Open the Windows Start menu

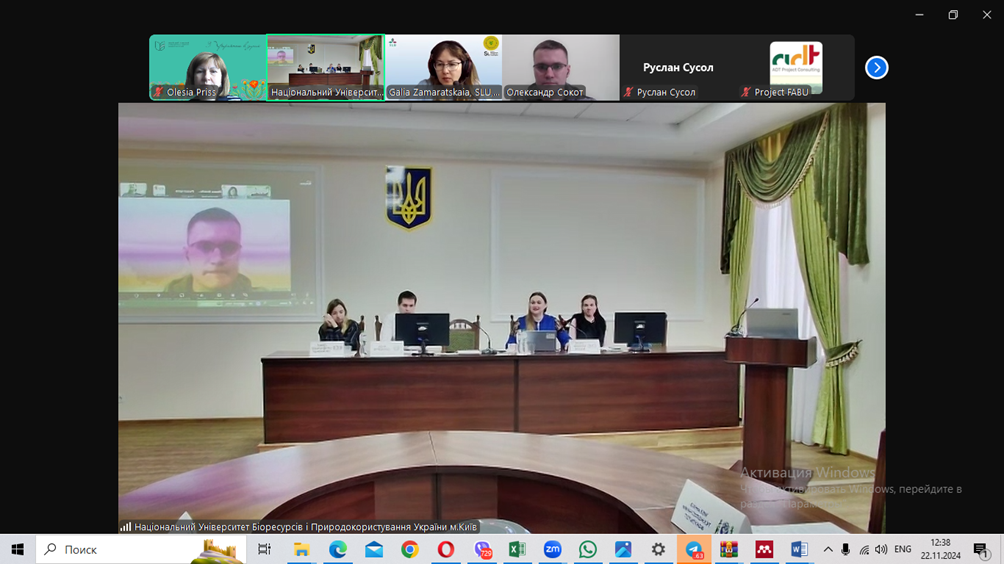17,549
